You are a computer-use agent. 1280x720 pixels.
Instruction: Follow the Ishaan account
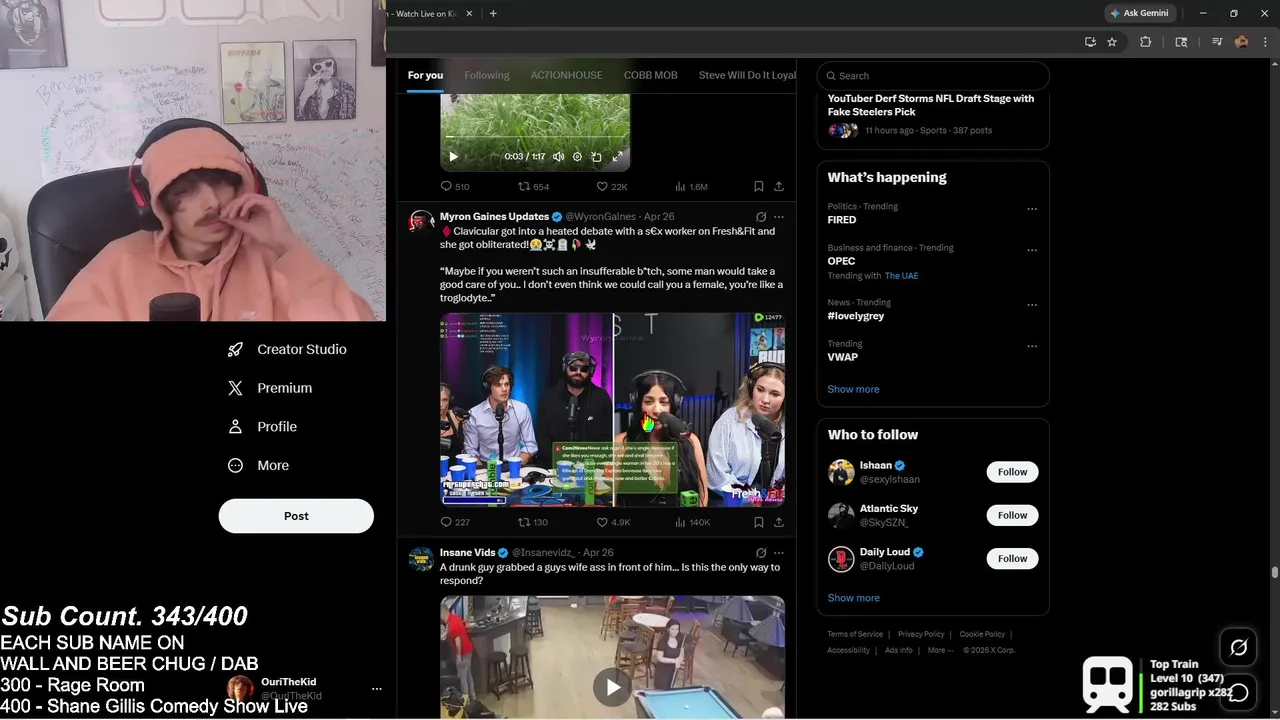tap(1012, 472)
